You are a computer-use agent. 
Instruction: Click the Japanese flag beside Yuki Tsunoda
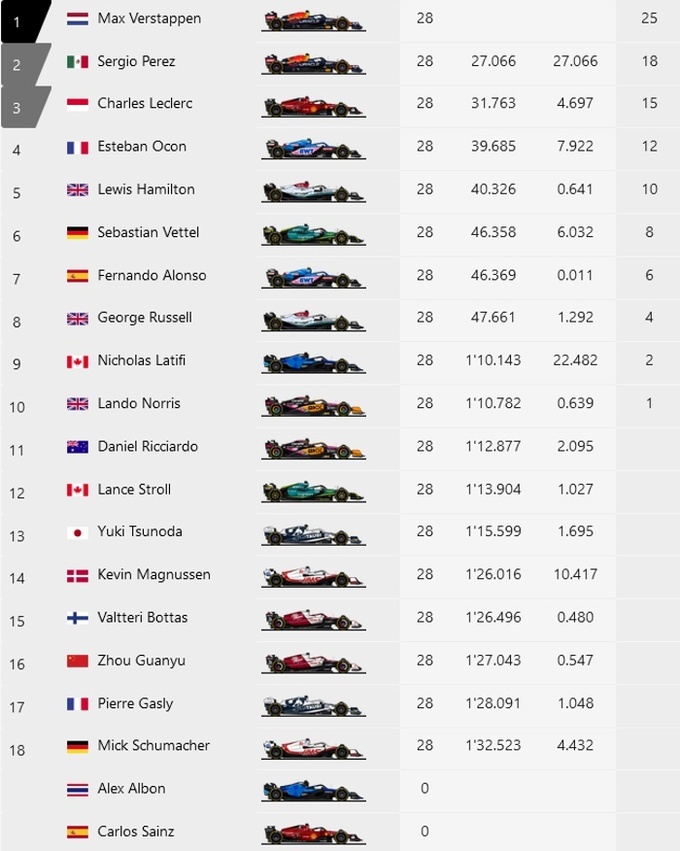(x=77, y=532)
